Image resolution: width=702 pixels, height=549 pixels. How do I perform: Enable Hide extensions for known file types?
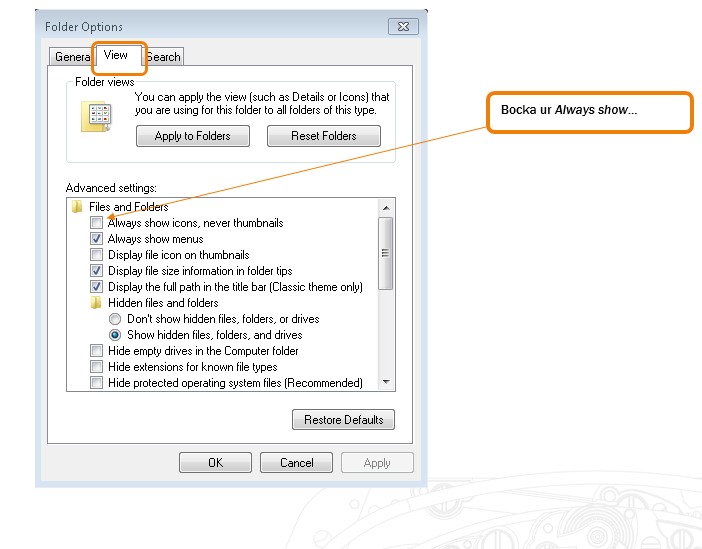(x=97, y=367)
